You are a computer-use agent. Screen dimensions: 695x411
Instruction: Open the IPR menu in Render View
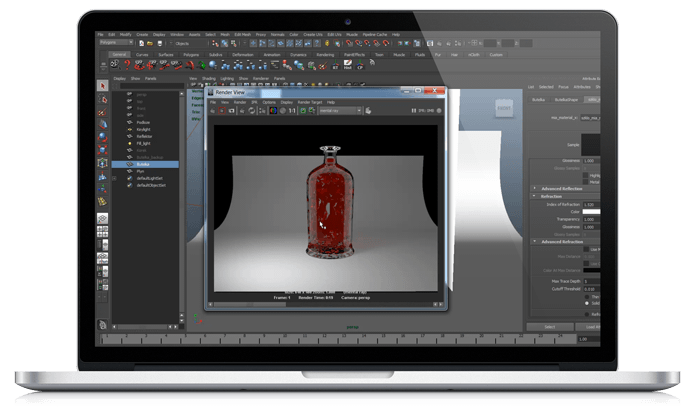click(252, 102)
